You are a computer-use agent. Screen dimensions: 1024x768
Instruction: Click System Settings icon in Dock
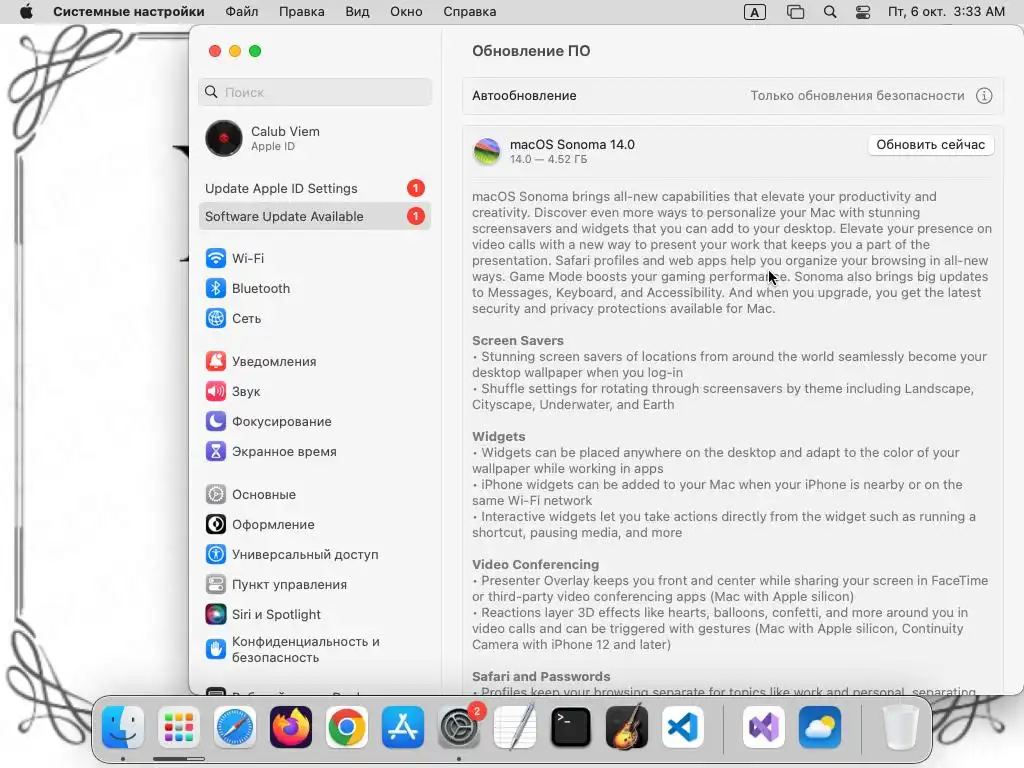click(459, 727)
